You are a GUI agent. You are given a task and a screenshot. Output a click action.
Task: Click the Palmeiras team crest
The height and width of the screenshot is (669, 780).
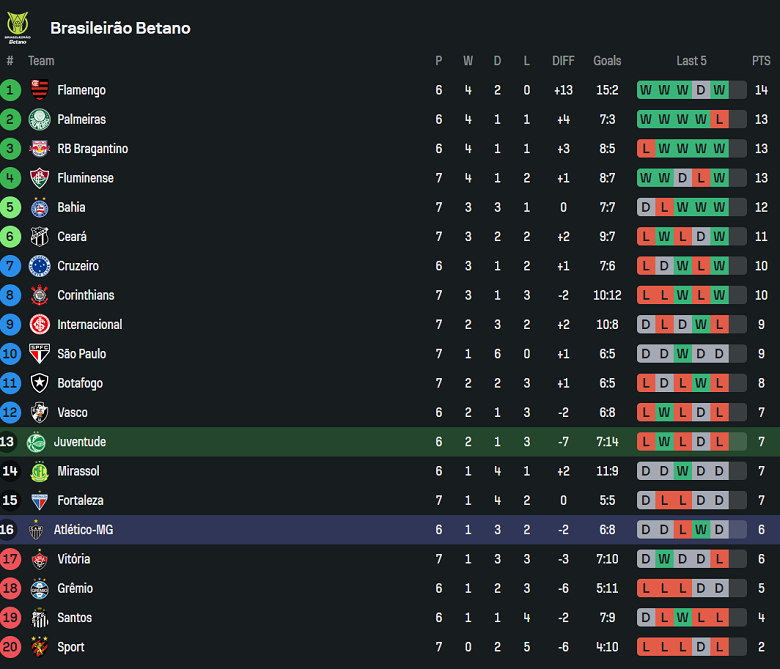[40, 120]
